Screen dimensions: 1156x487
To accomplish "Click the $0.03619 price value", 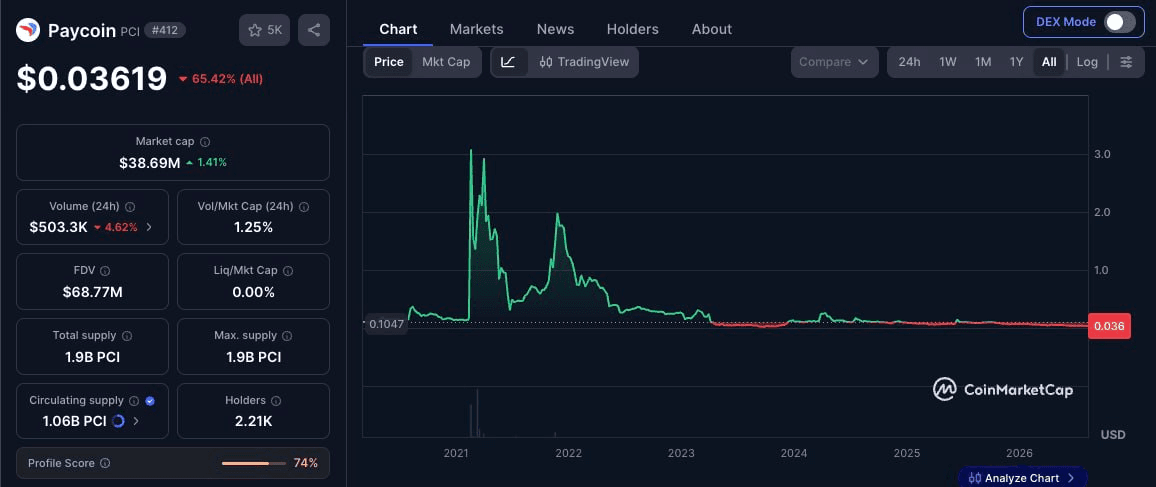I will [91, 79].
